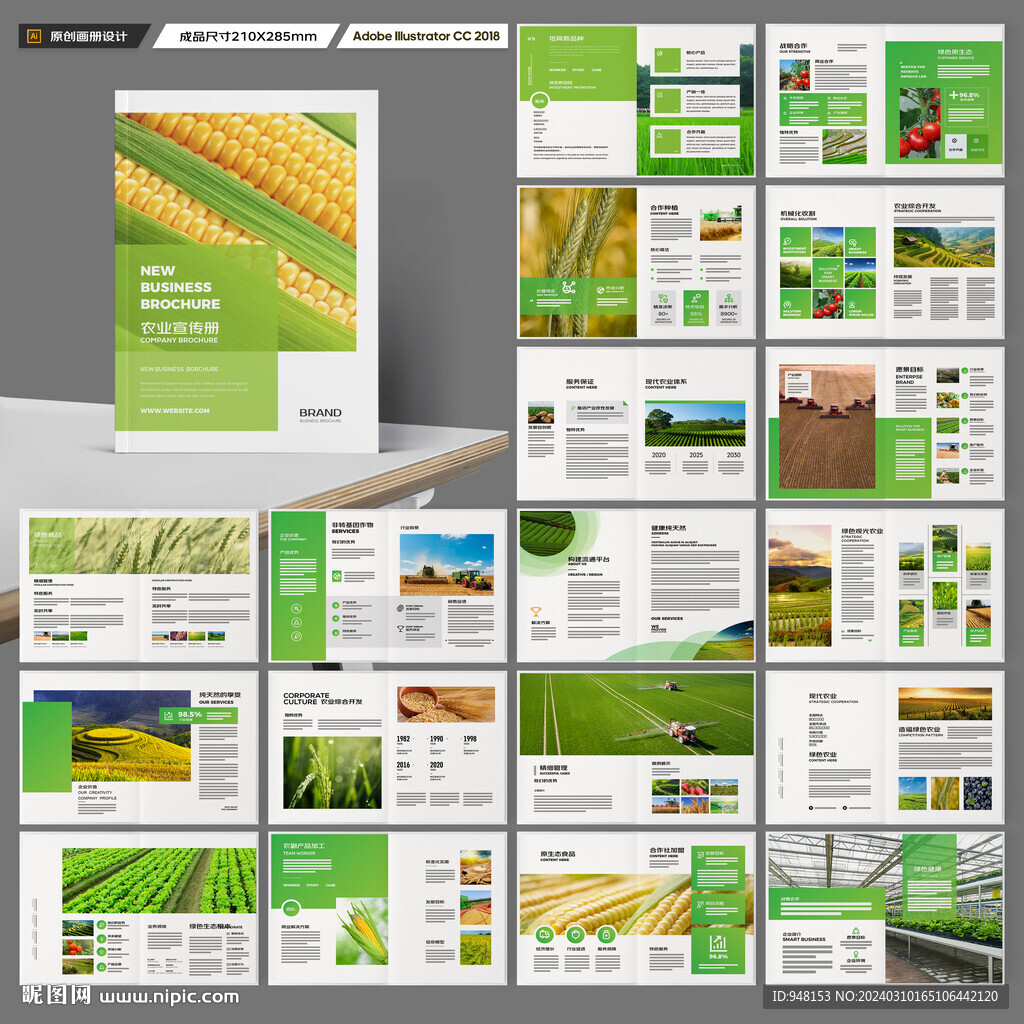The height and width of the screenshot is (1024, 1024).
Task: Click the '1998' timeline year
Action: point(470,739)
